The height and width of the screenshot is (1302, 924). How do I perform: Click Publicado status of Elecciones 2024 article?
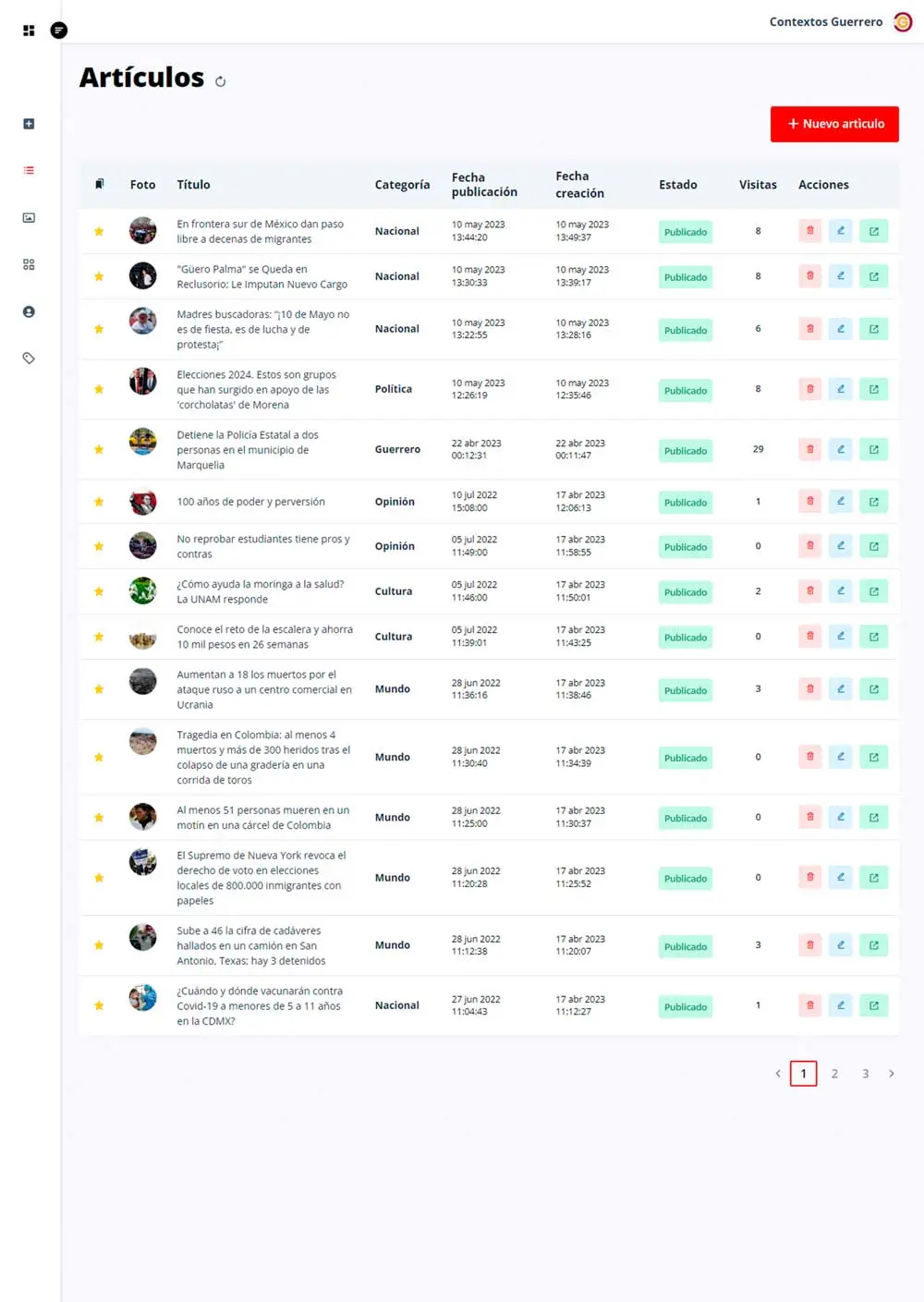(x=685, y=391)
